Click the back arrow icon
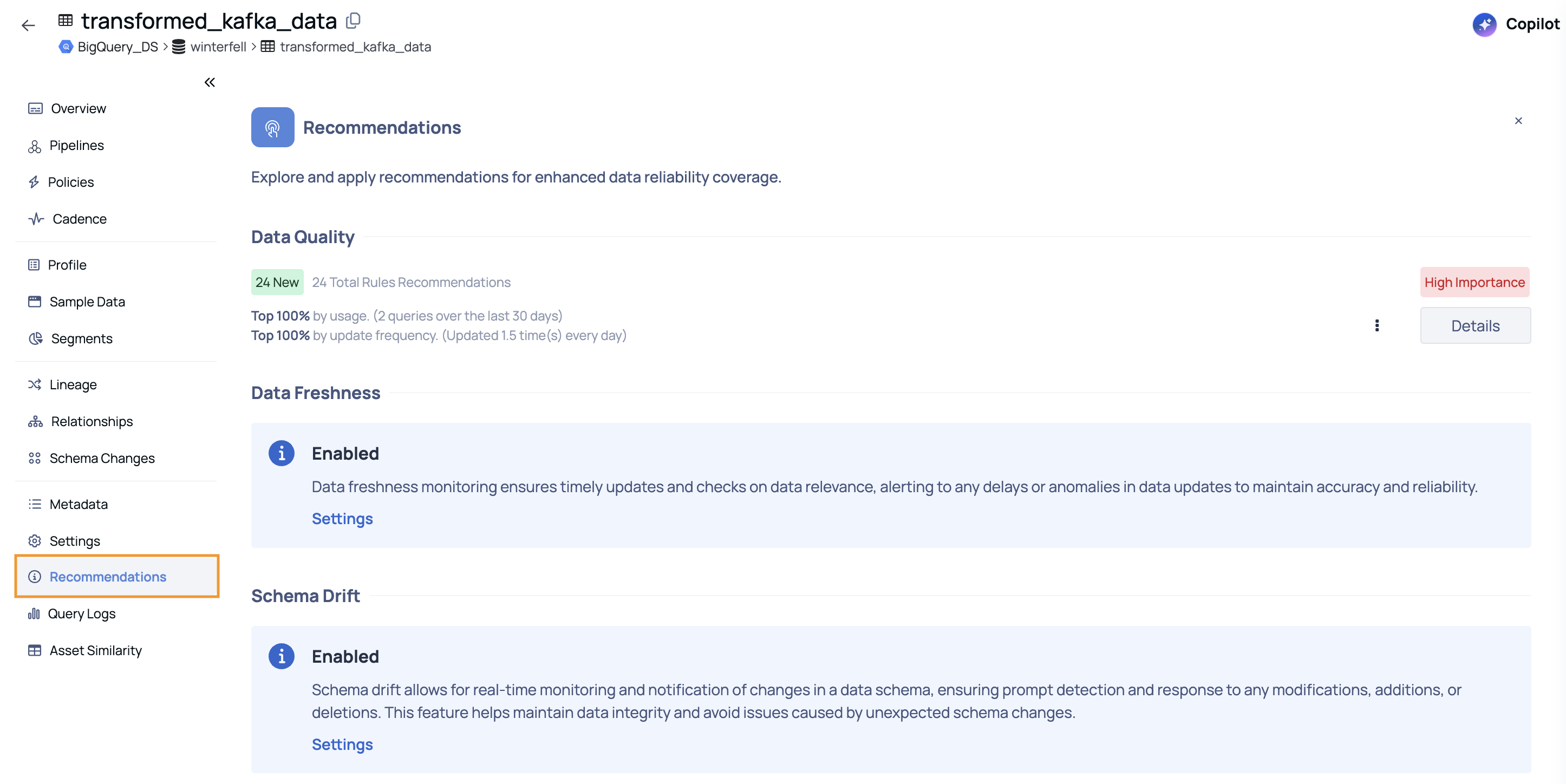The height and width of the screenshot is (784, 1566). pos(28,25)
